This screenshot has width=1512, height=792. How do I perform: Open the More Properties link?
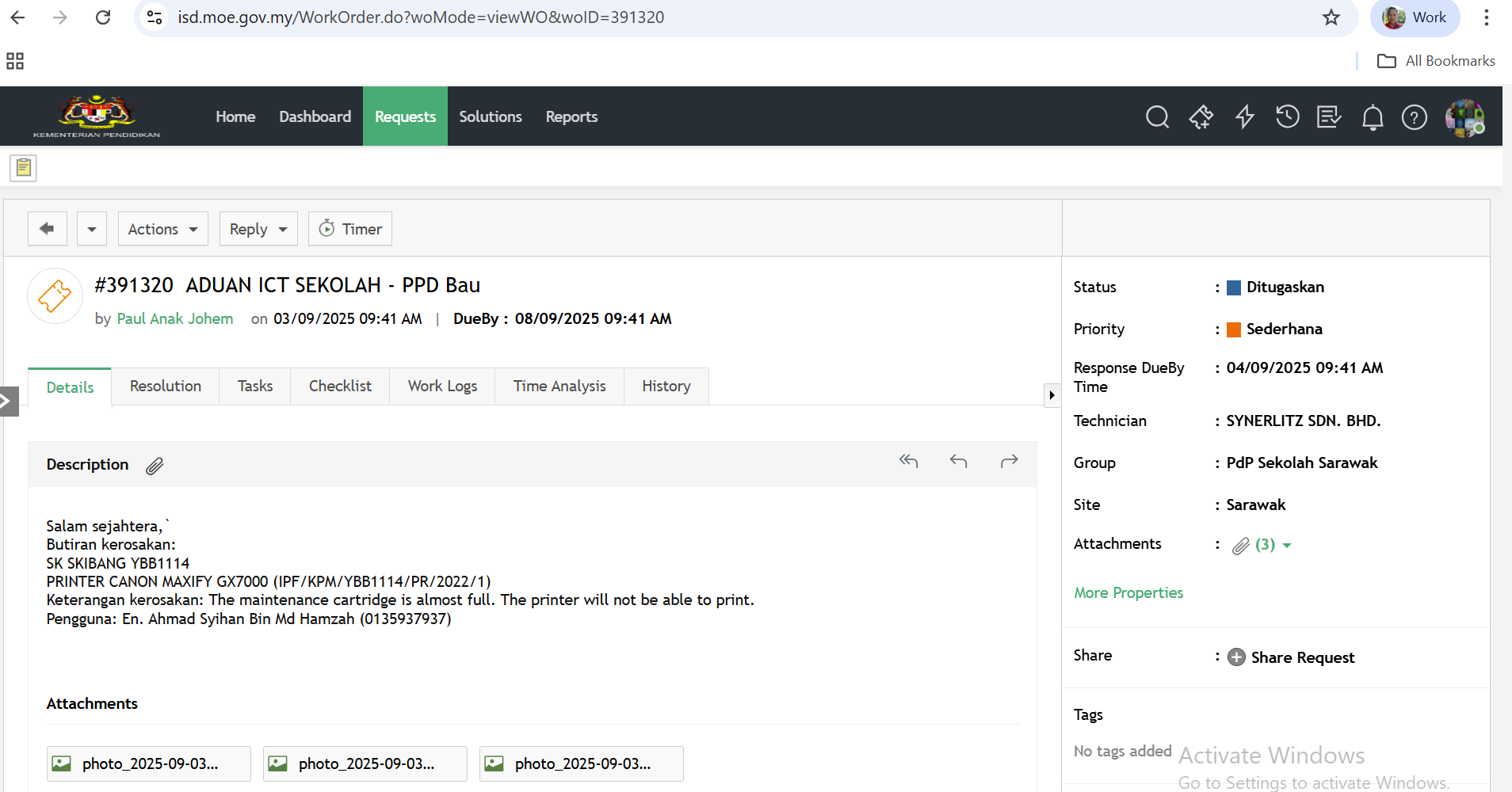(1128, 592)
